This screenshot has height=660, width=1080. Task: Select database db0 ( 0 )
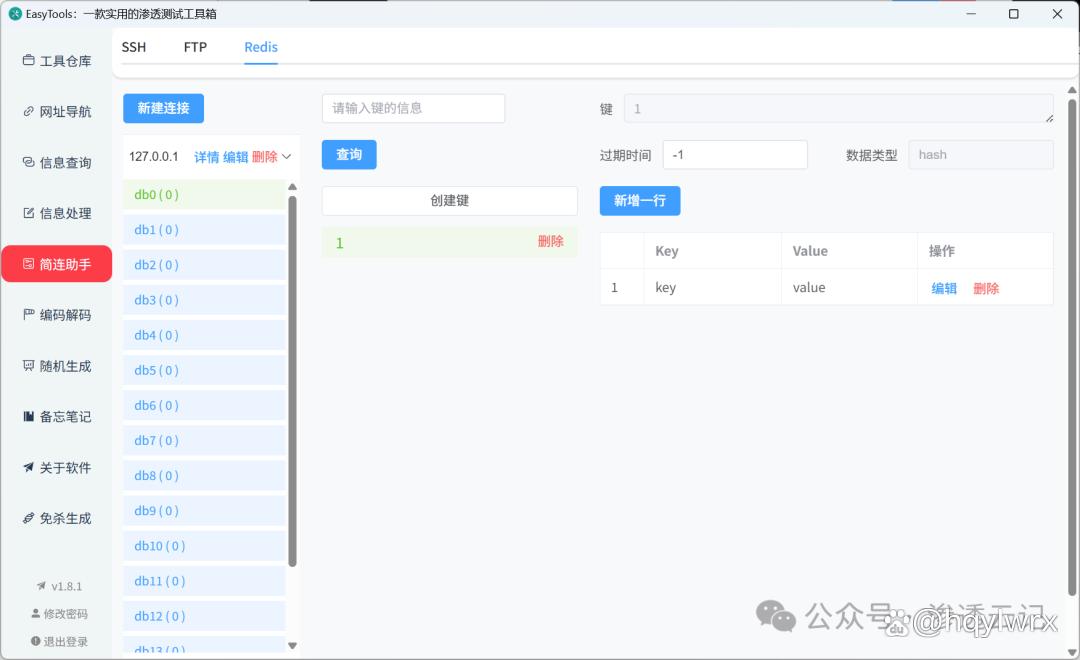pos(204,194)
